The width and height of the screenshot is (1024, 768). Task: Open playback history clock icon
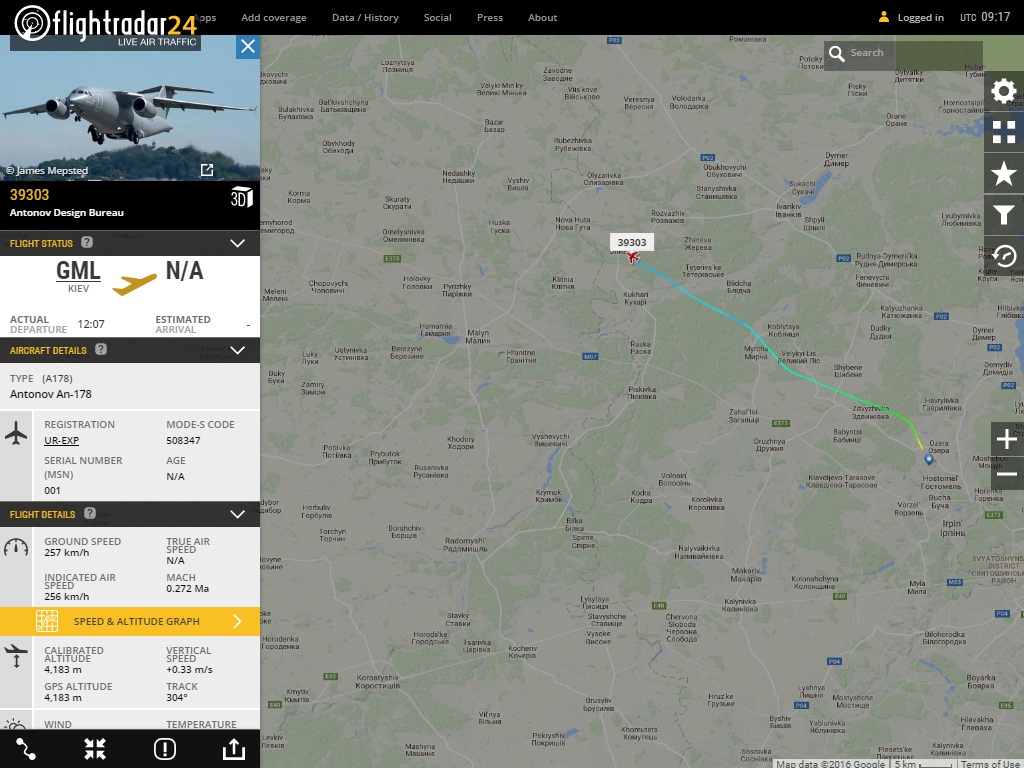tap(1004, 255)
